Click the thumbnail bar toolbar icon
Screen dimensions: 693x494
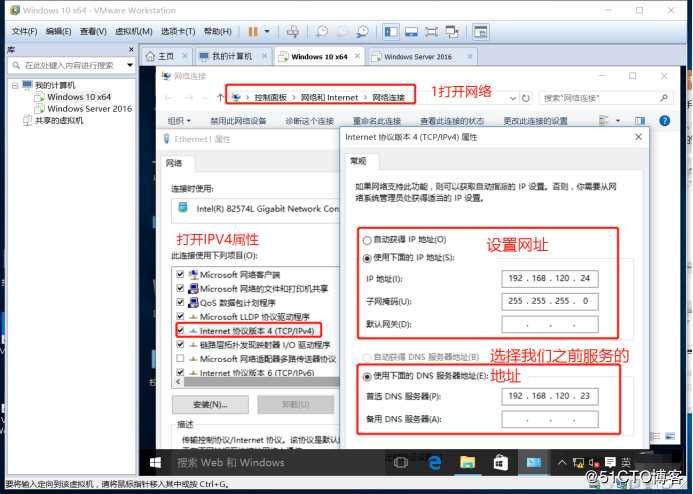(411, 32)
